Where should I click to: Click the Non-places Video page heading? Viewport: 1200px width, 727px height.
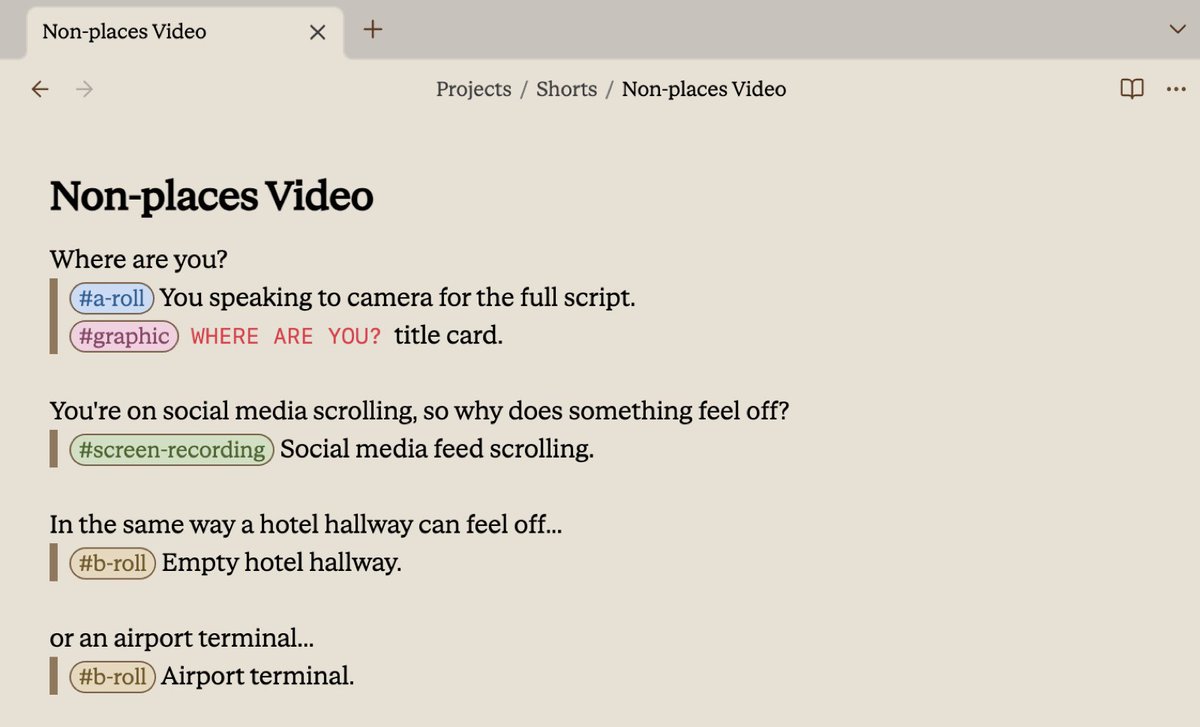tap(212, 195)
